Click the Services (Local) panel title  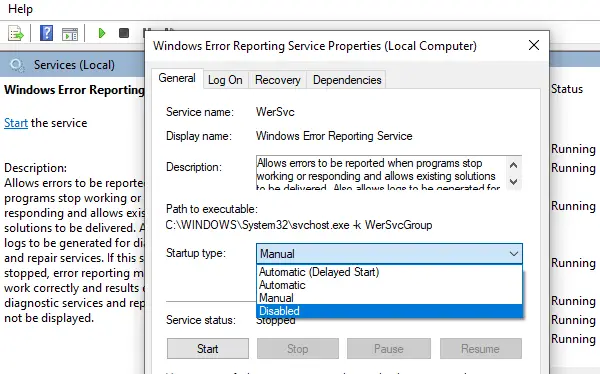pyautogui.click(x=74, y=65)
